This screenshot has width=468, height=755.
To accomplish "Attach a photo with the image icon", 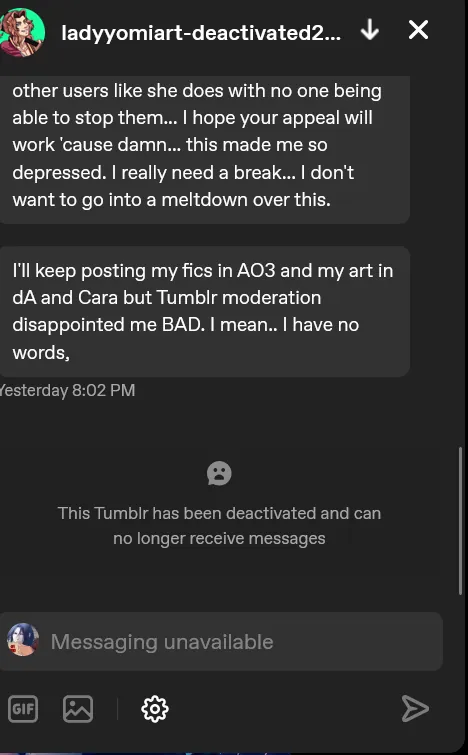I will [x=78, y=709].
